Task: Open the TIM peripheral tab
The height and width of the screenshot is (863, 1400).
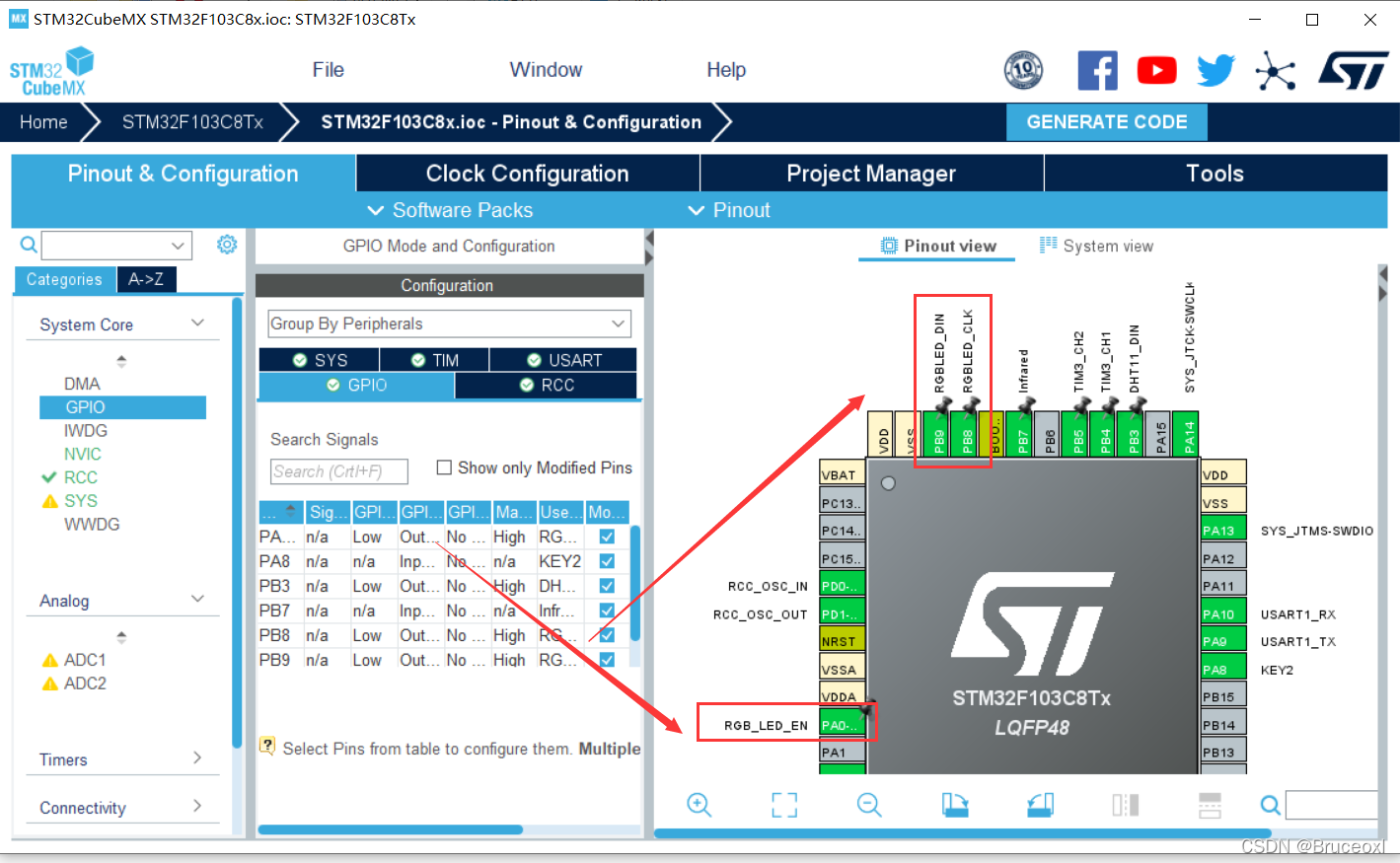Action: [435, 360]
